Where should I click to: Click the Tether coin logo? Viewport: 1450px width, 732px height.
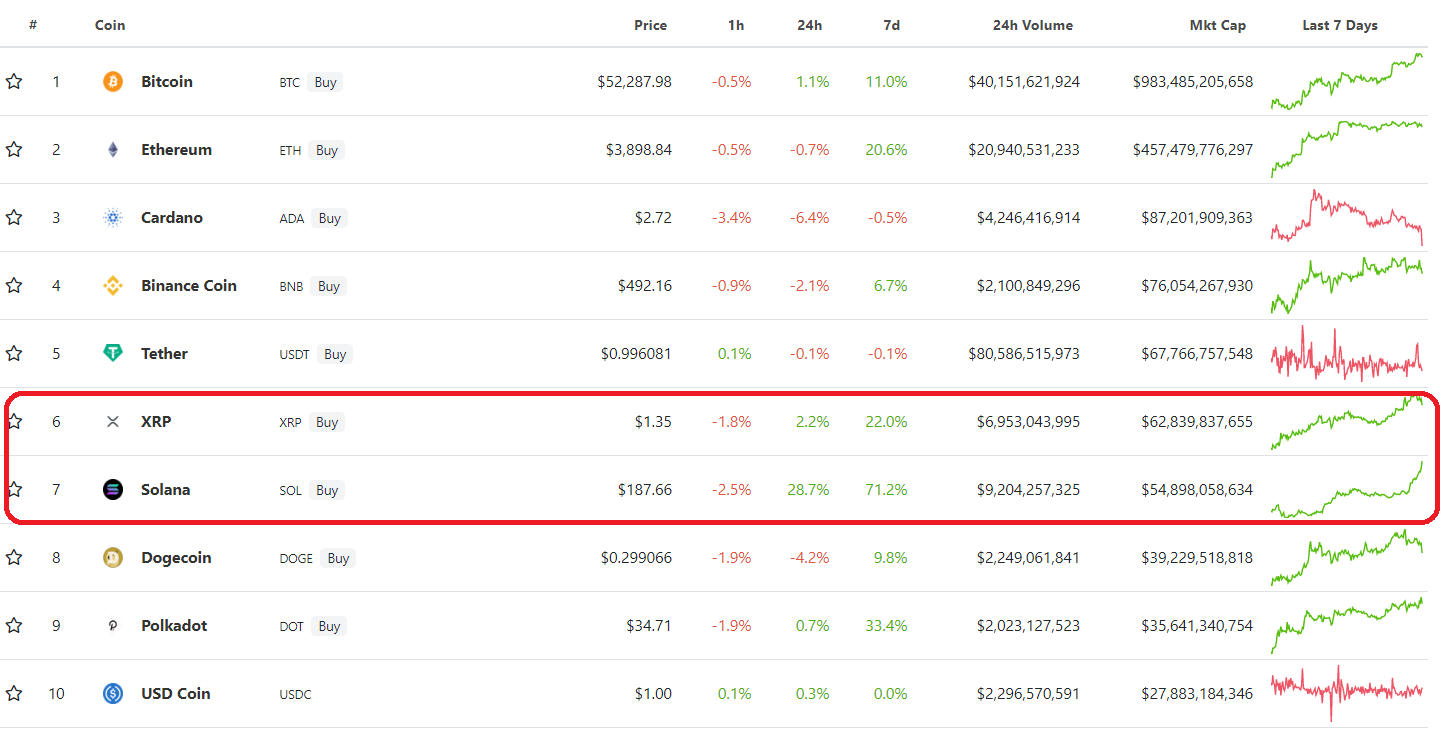click(x=113, y=354)
